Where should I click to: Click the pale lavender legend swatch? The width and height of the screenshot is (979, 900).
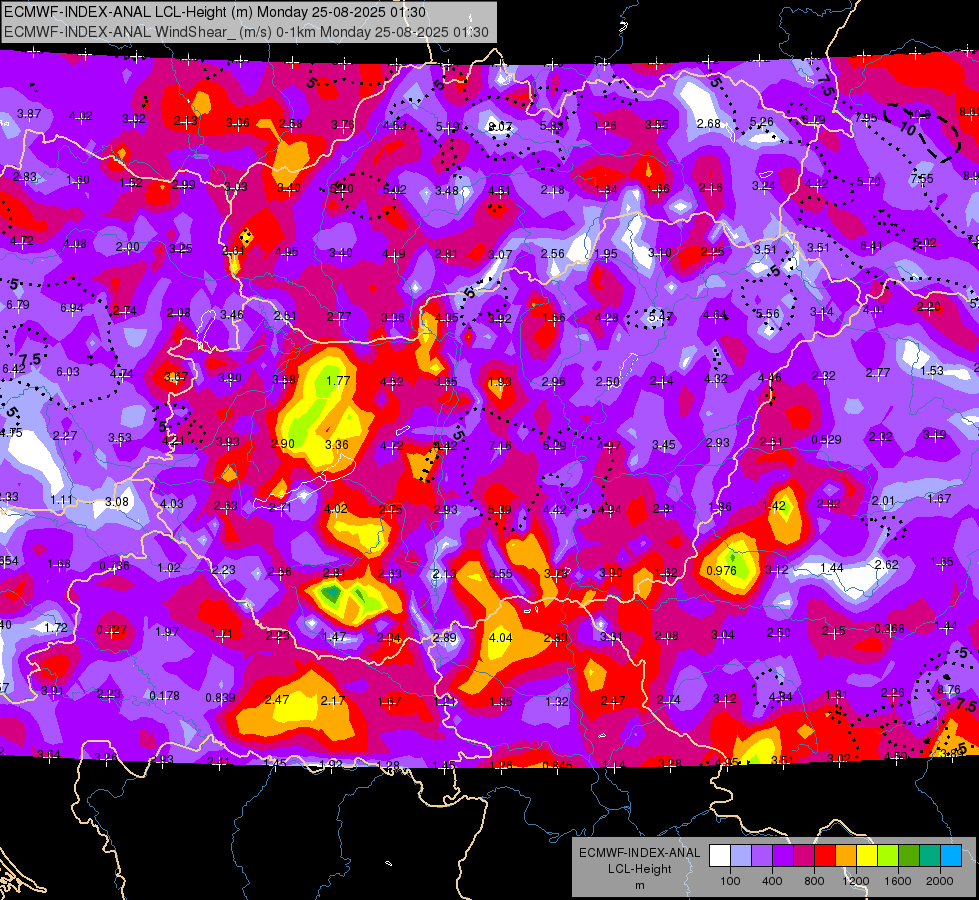[x=741, y=856]
